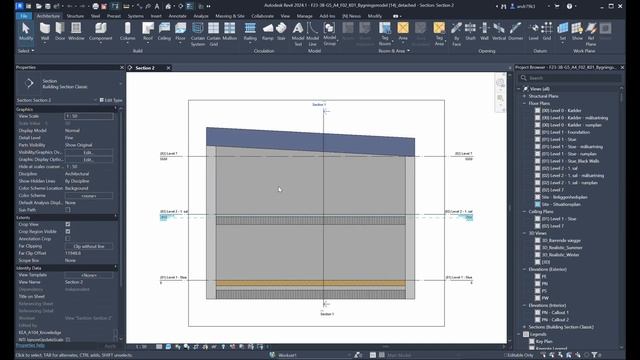Click the Dormer opening tool
640x360 pixels.
[516, 31]
